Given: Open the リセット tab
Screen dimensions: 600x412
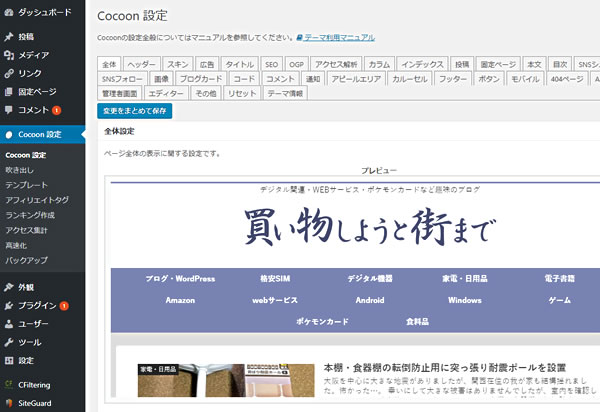Looking at the screenshot, I should (242, 93).
